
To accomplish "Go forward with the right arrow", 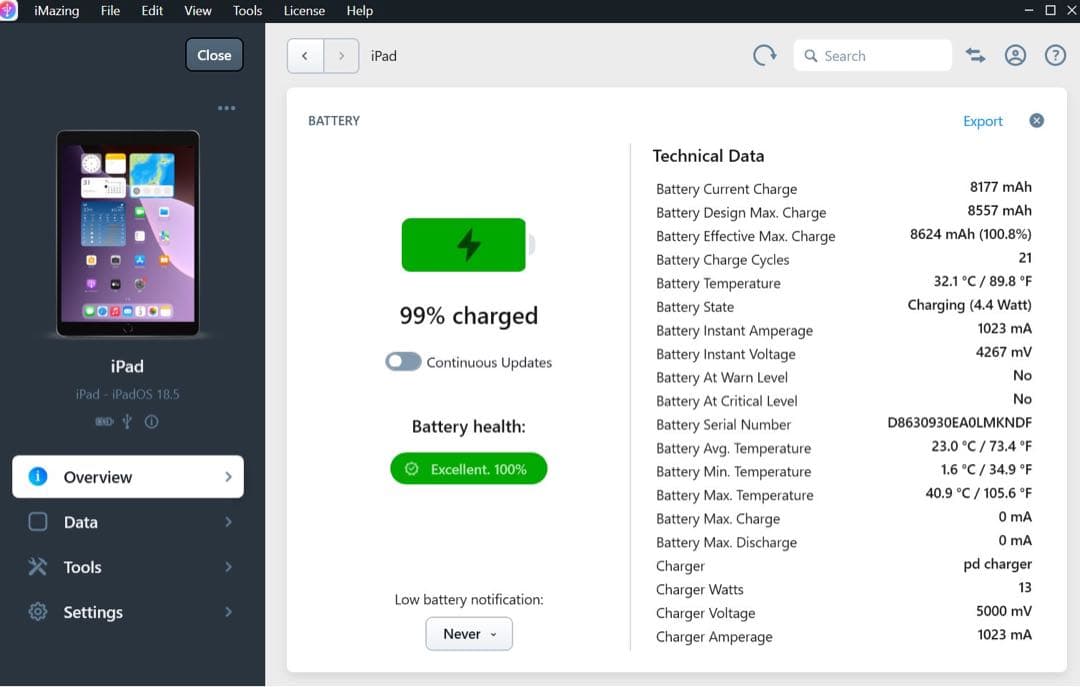I will point(341,56).
